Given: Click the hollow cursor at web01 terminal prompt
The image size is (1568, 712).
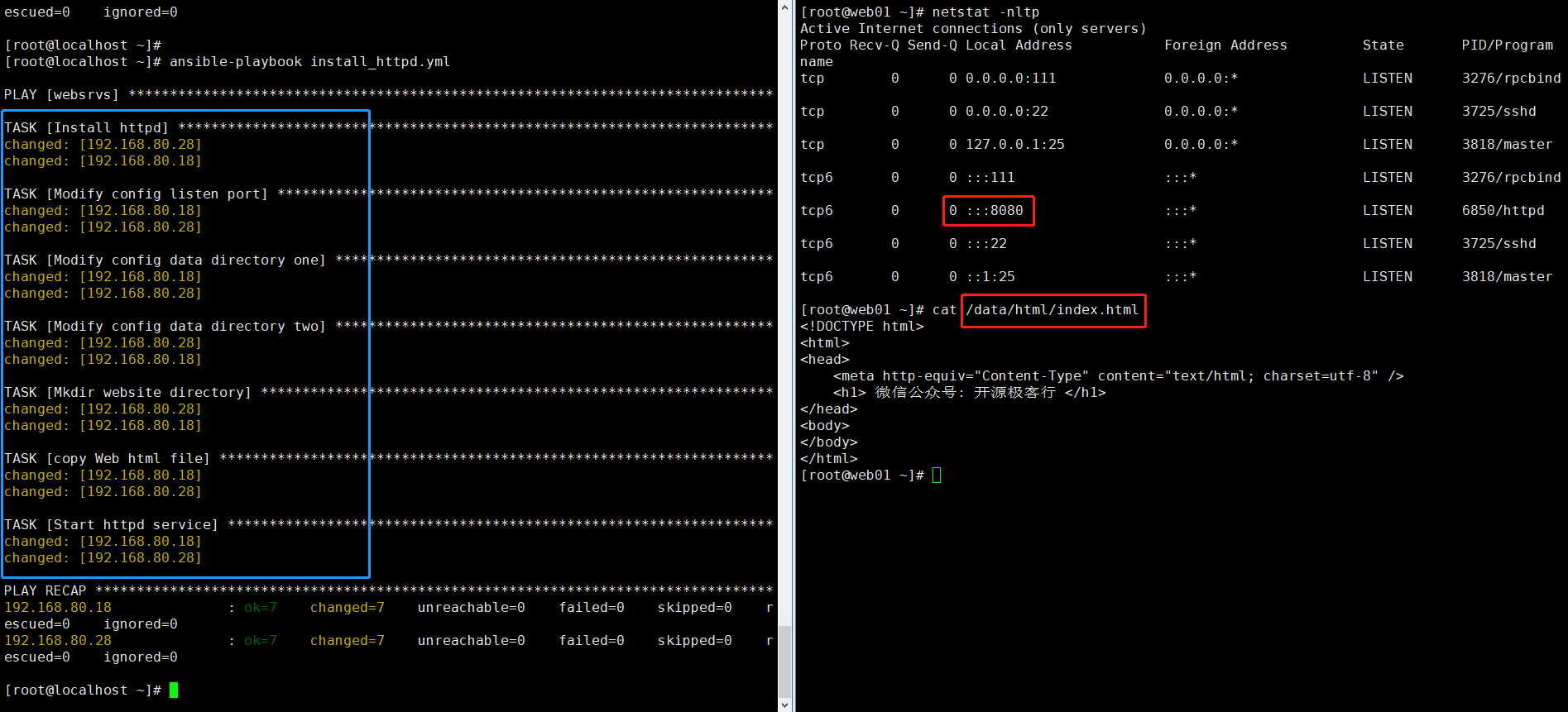Looking at the screenshot, I should [x=937, y=475].
